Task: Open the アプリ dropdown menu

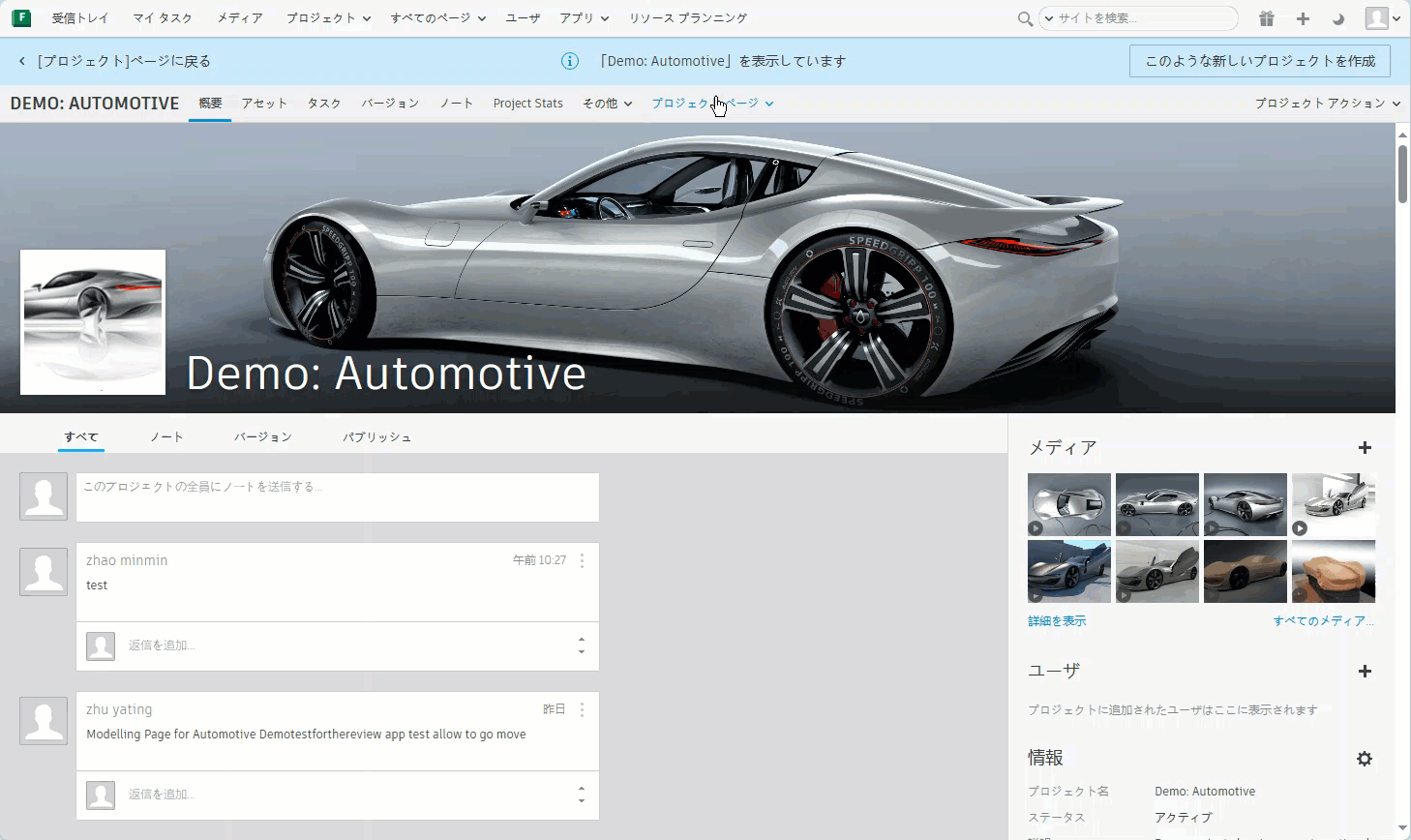Action: pyautogui.click(x=585, y=18)
